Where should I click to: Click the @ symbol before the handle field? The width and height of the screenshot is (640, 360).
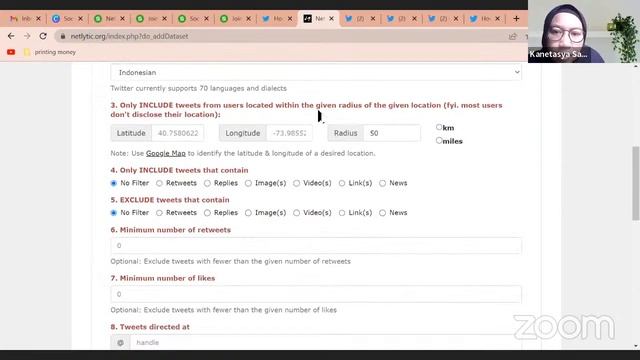point(120,342)
